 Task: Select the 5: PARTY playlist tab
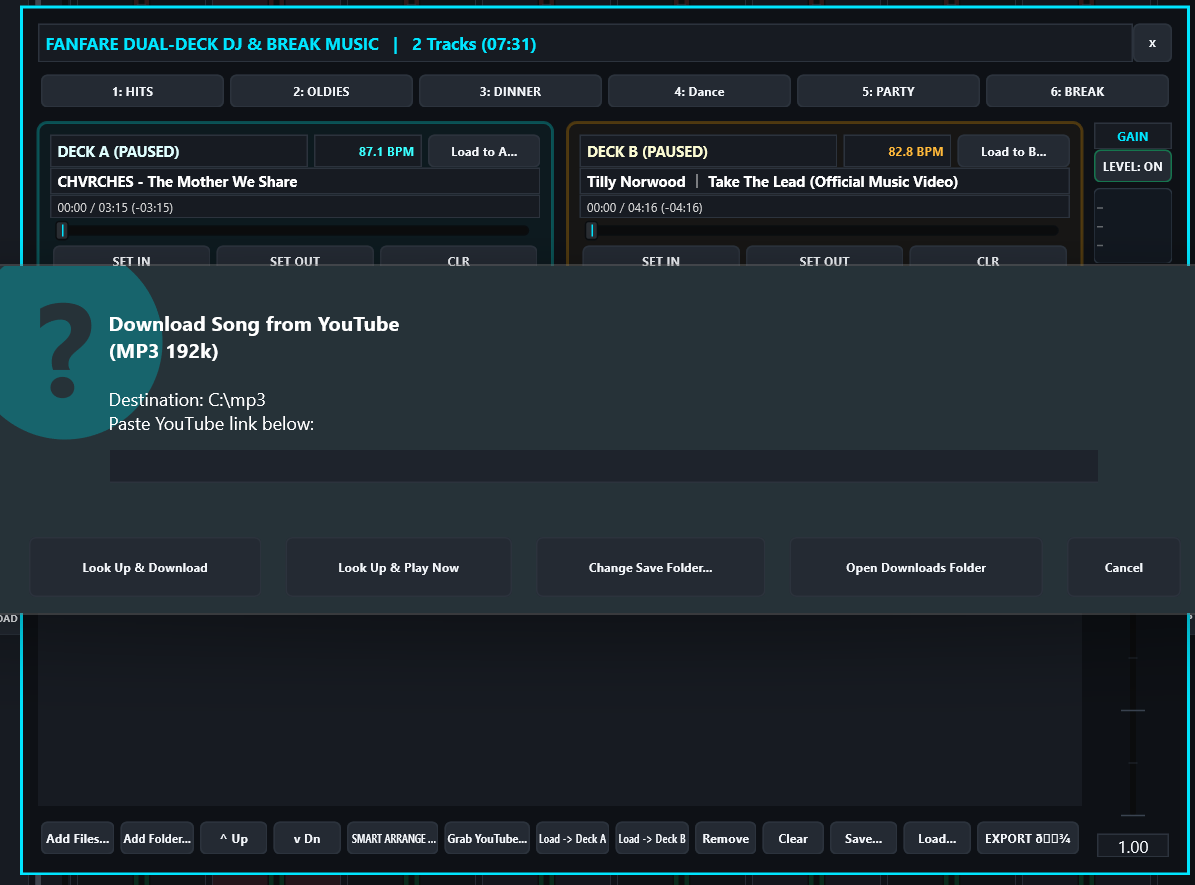point(889,91)
